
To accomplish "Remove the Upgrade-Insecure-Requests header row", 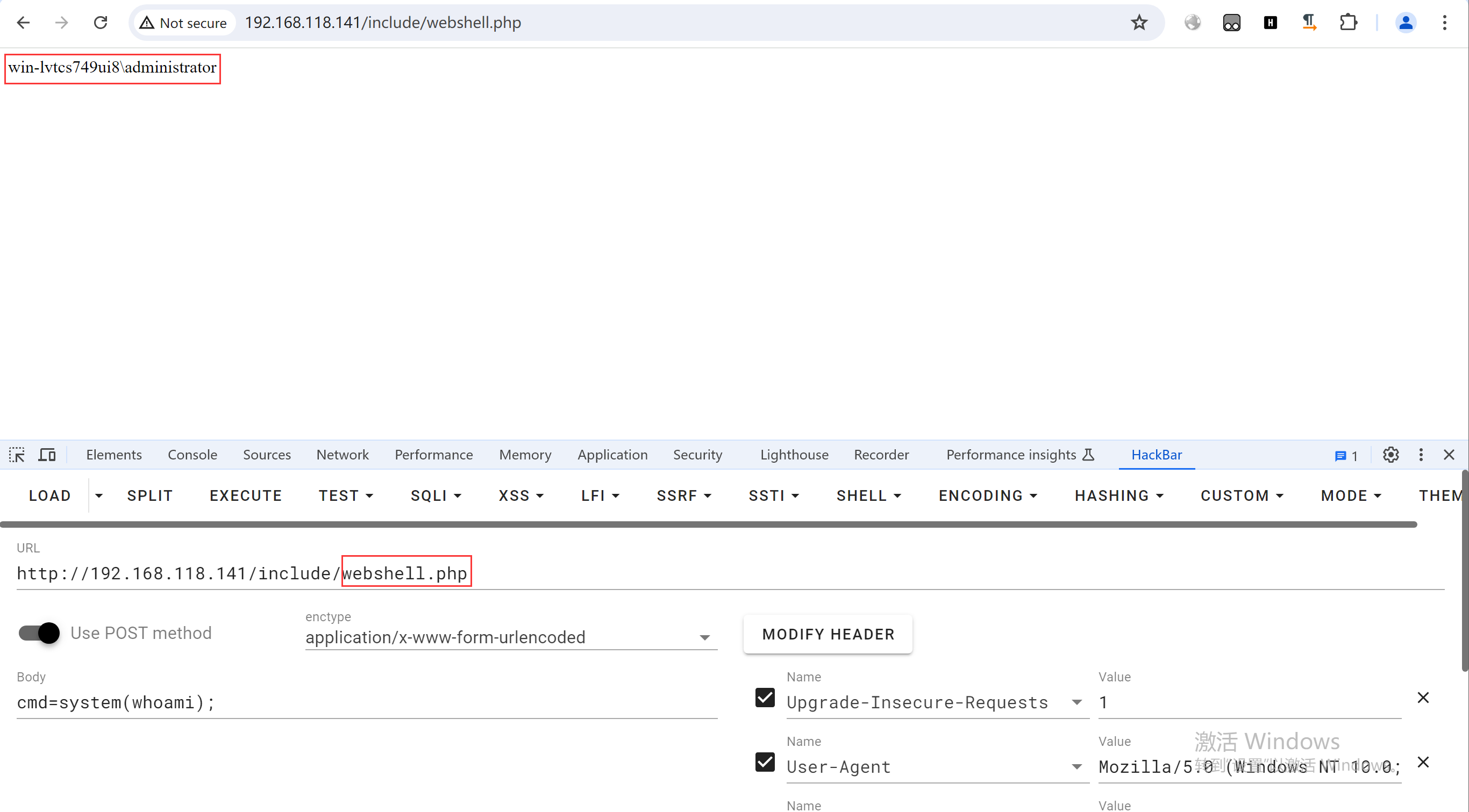I will pos(1423,698).
